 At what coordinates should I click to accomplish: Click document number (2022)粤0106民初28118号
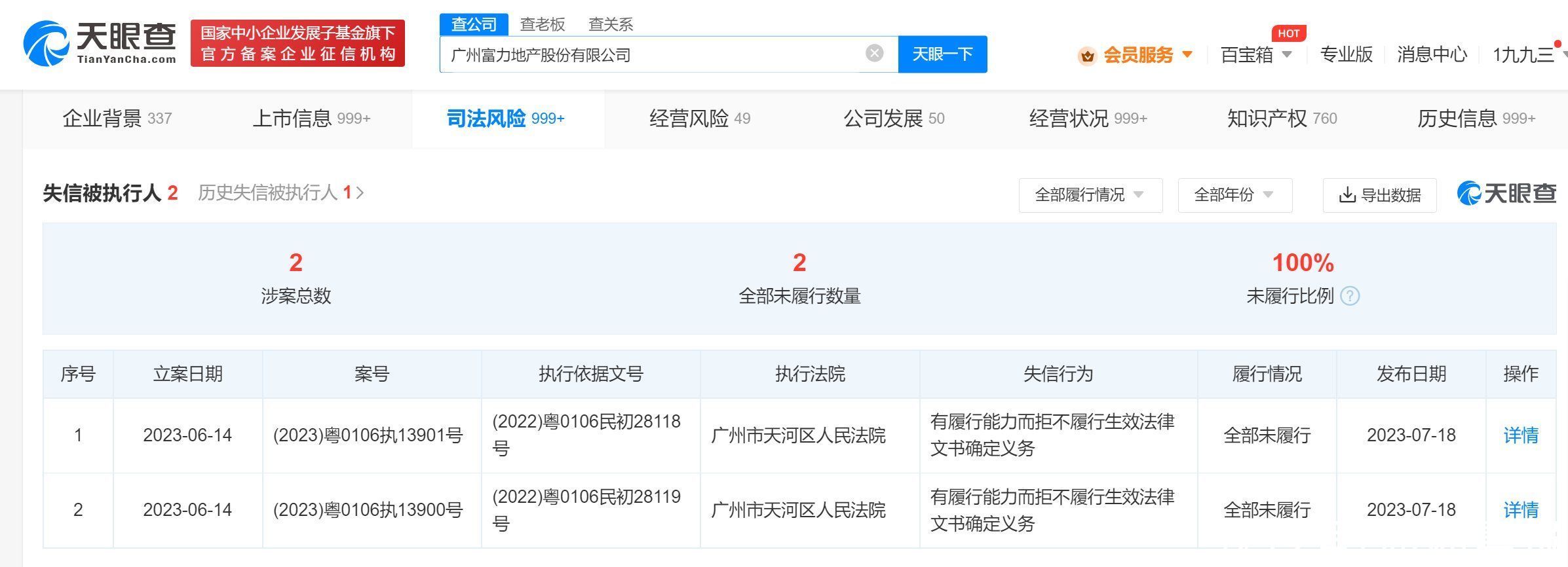586,435
